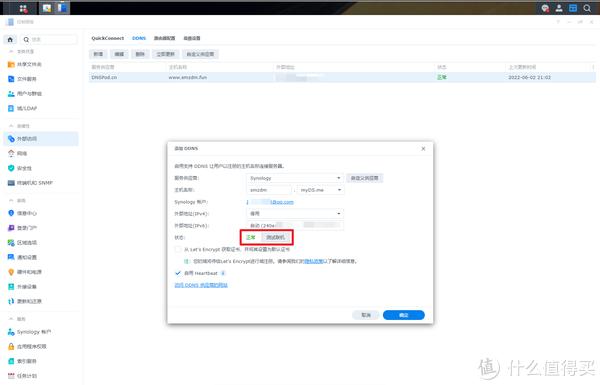This screenshot has height=385, width=600.
Task: Enable the Let's Encrypt certificate checkbox
Action: [x=178, y=249]
